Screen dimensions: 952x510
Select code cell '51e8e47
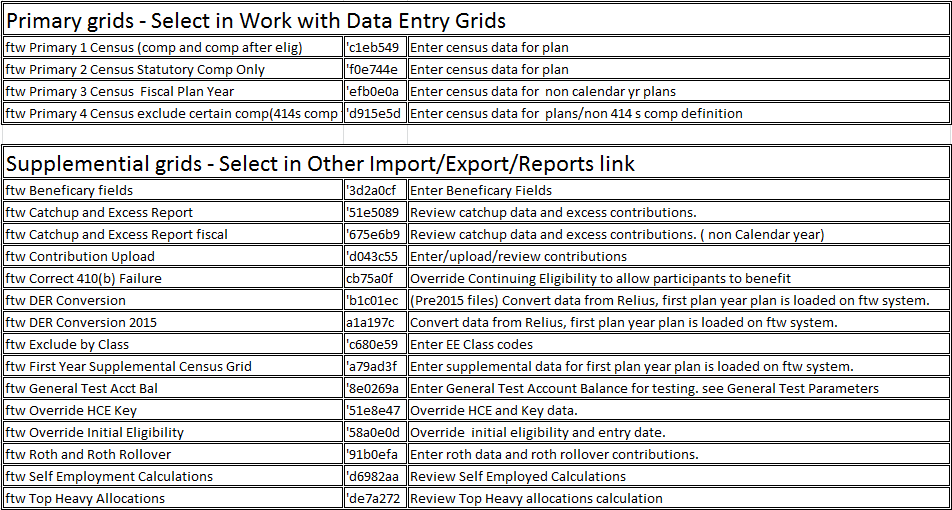point(375,410)
